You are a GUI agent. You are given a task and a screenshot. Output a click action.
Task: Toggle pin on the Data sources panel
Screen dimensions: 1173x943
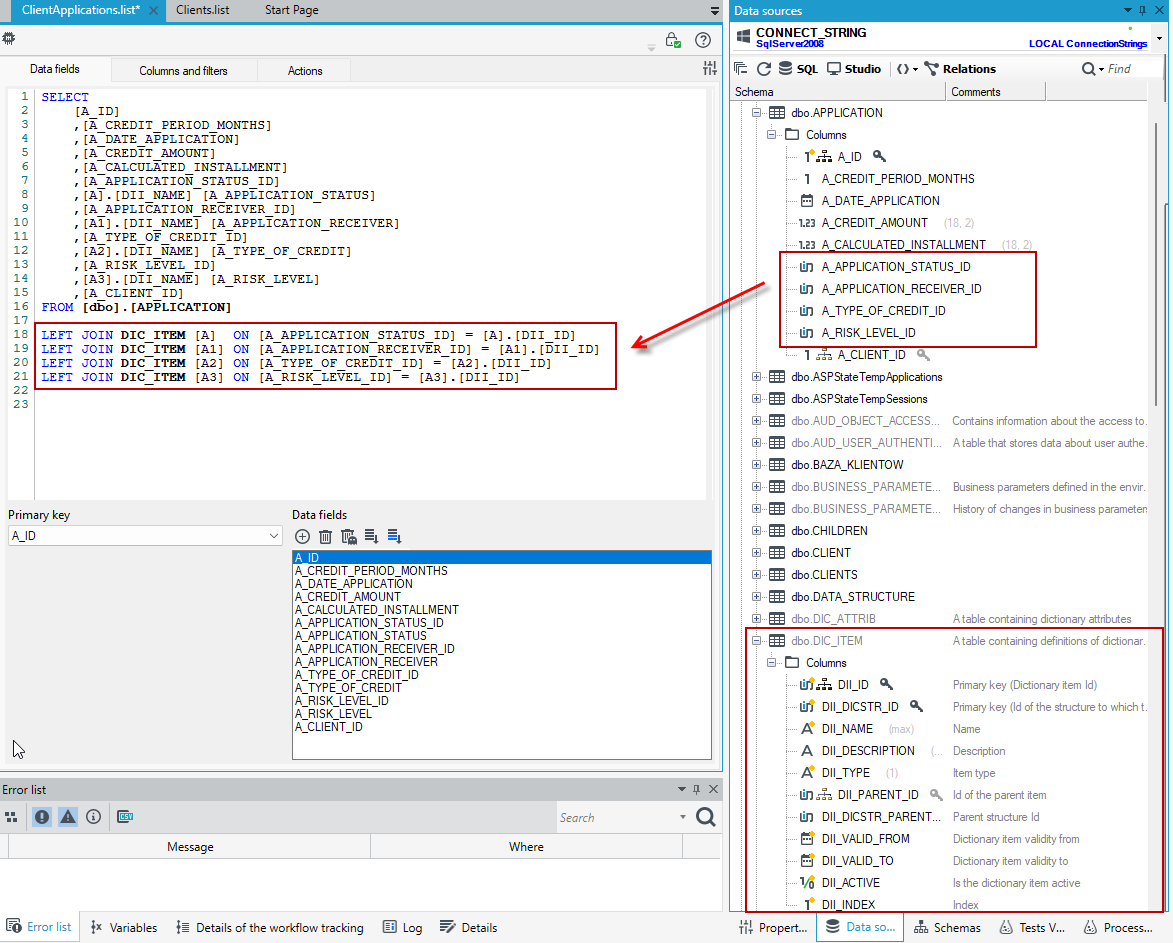pos(1142,10)
